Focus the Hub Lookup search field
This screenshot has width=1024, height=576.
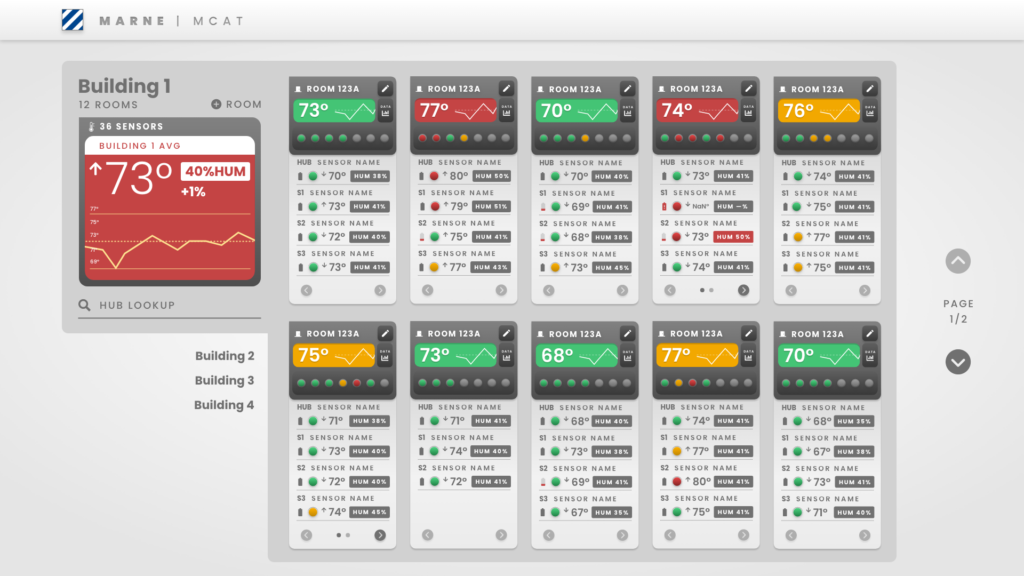tap(170, 306)
